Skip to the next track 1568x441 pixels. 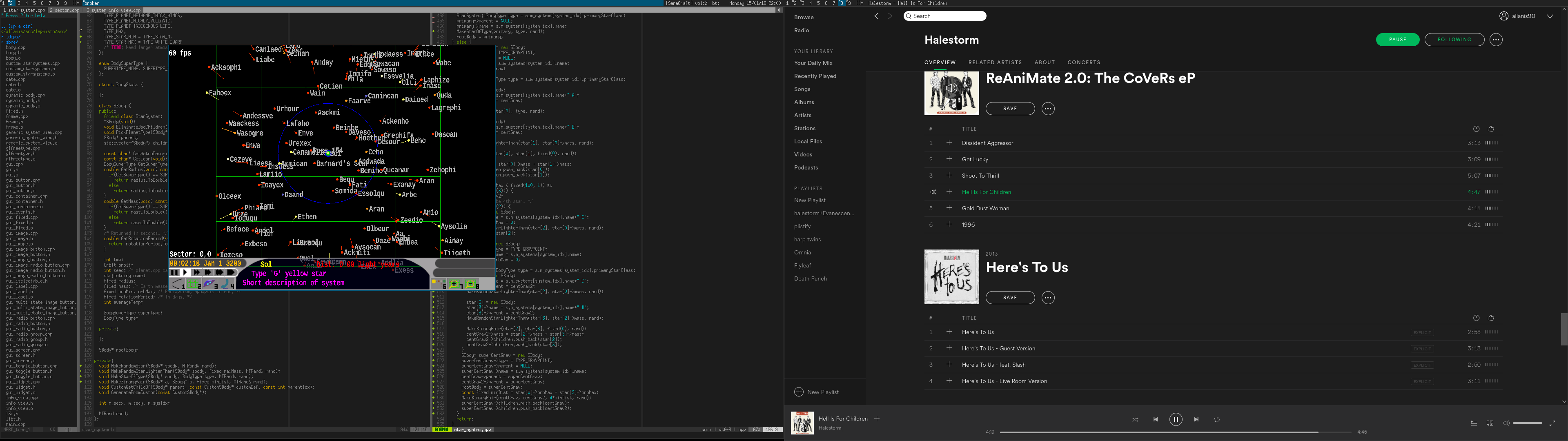1196,420
